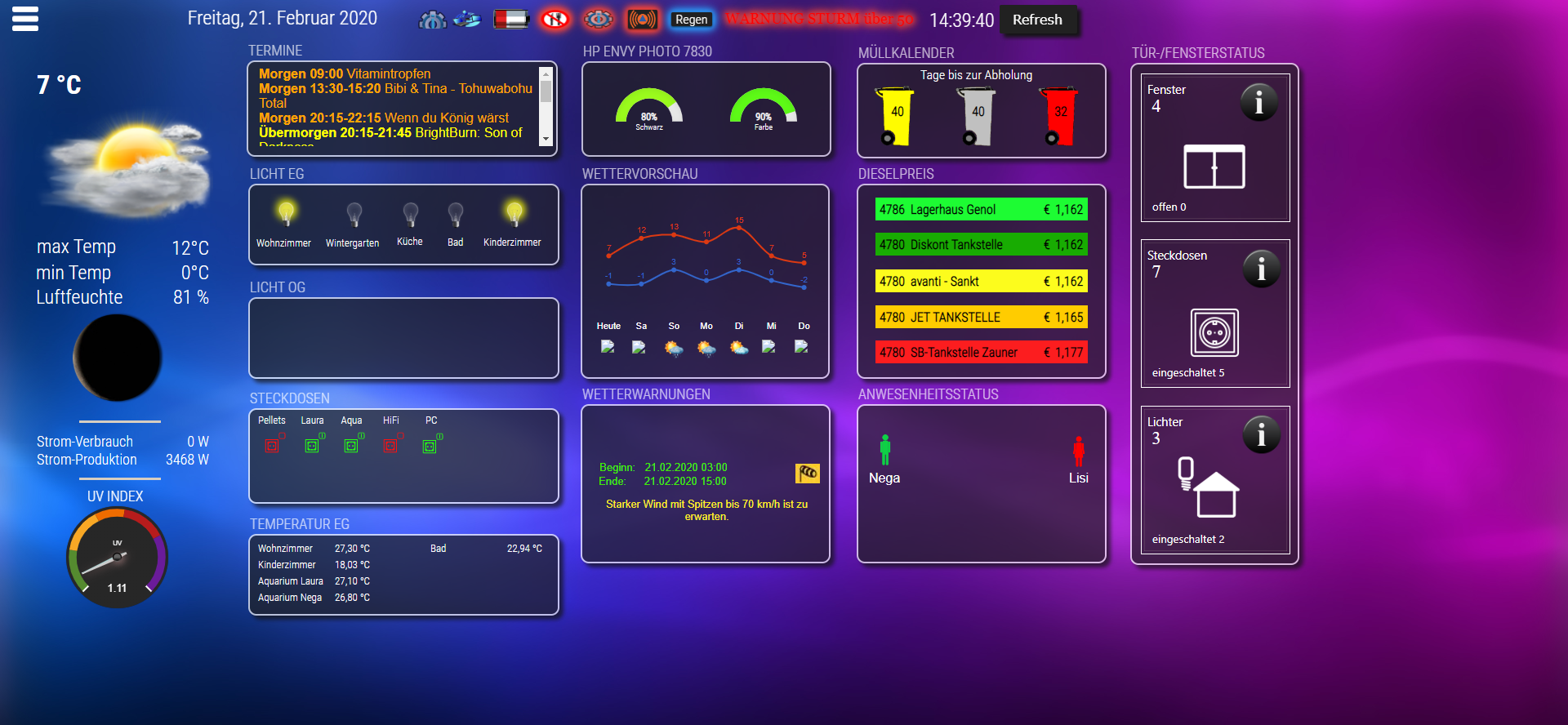
Task: Click the orange alarm siren icon
Action: point(642,19)
